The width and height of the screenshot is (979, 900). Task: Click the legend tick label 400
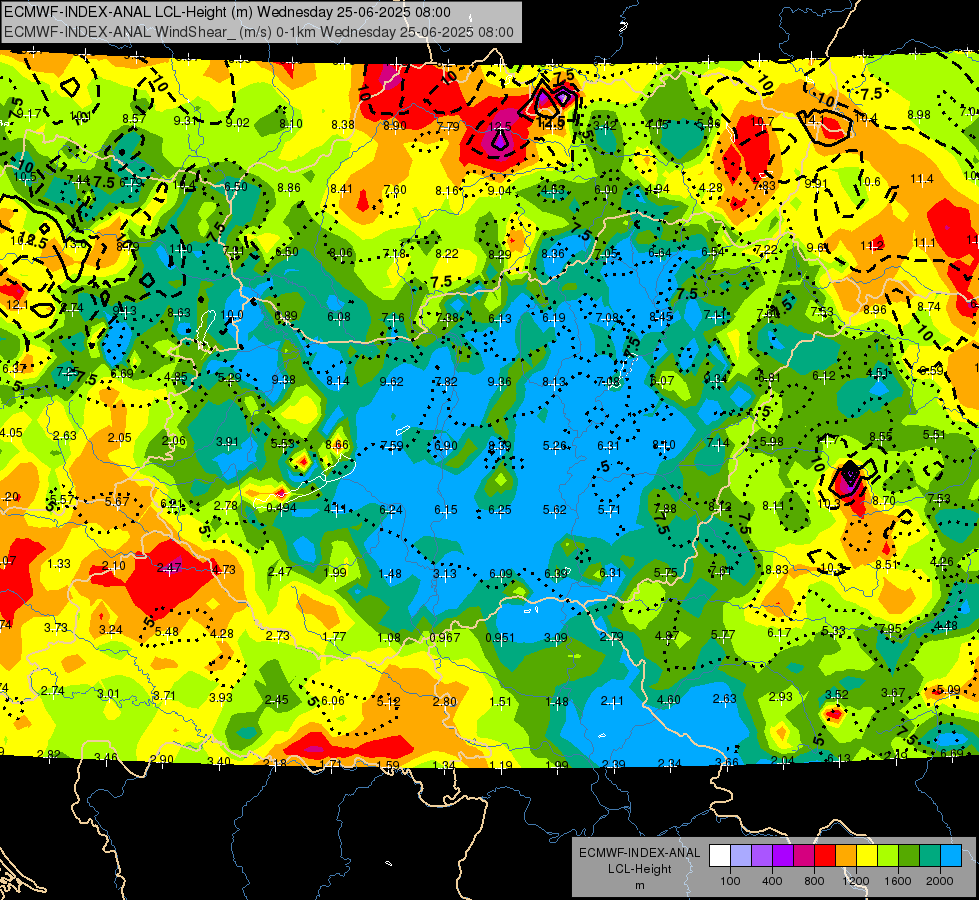[772, 881]
